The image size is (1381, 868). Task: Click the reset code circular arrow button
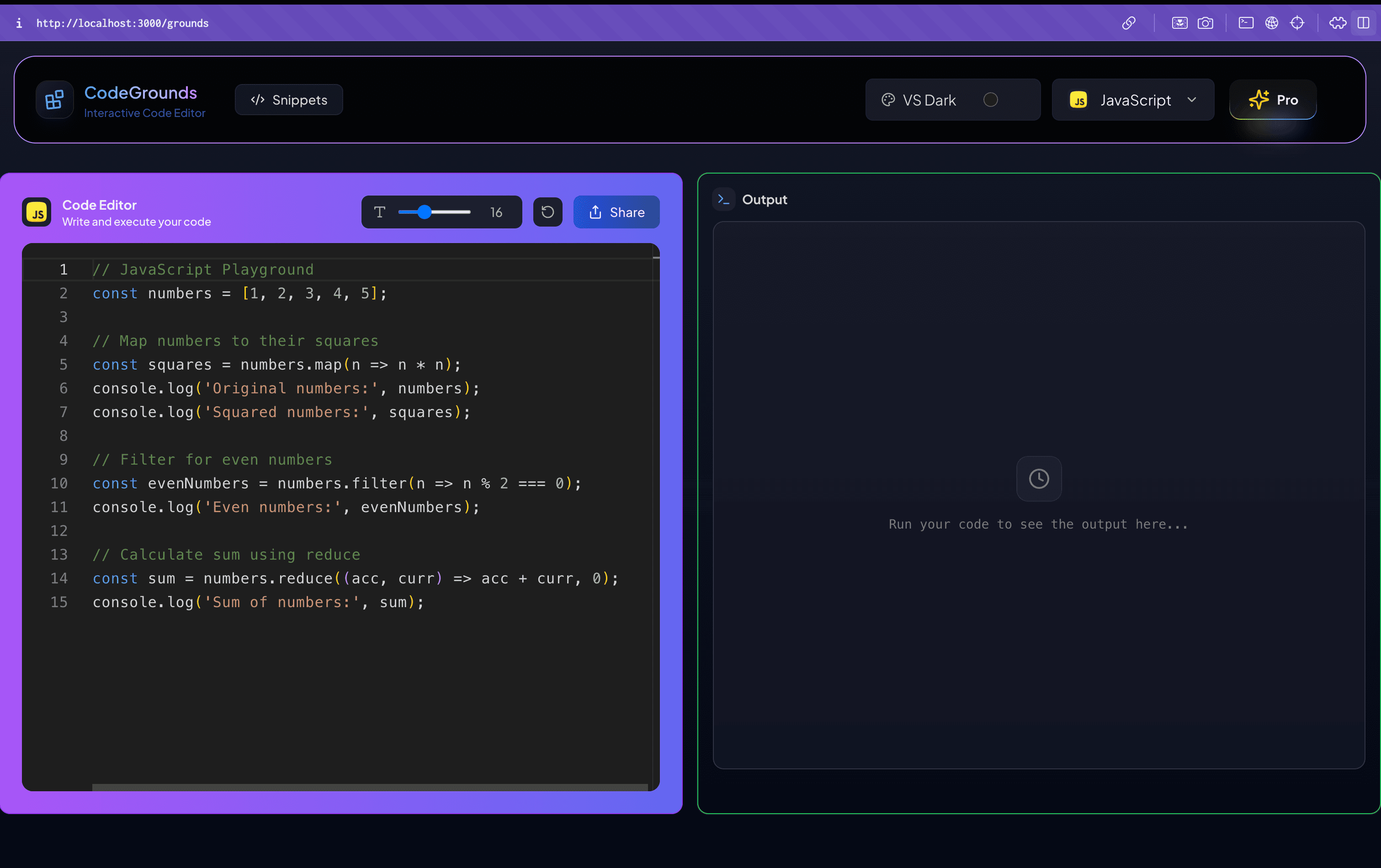[548, 212]
